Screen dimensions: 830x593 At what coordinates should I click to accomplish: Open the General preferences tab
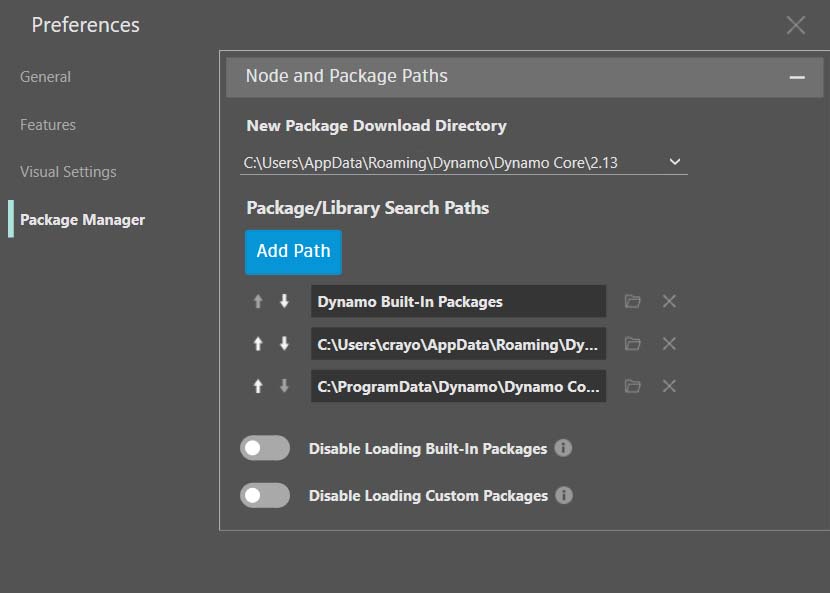tap(45, 77)
